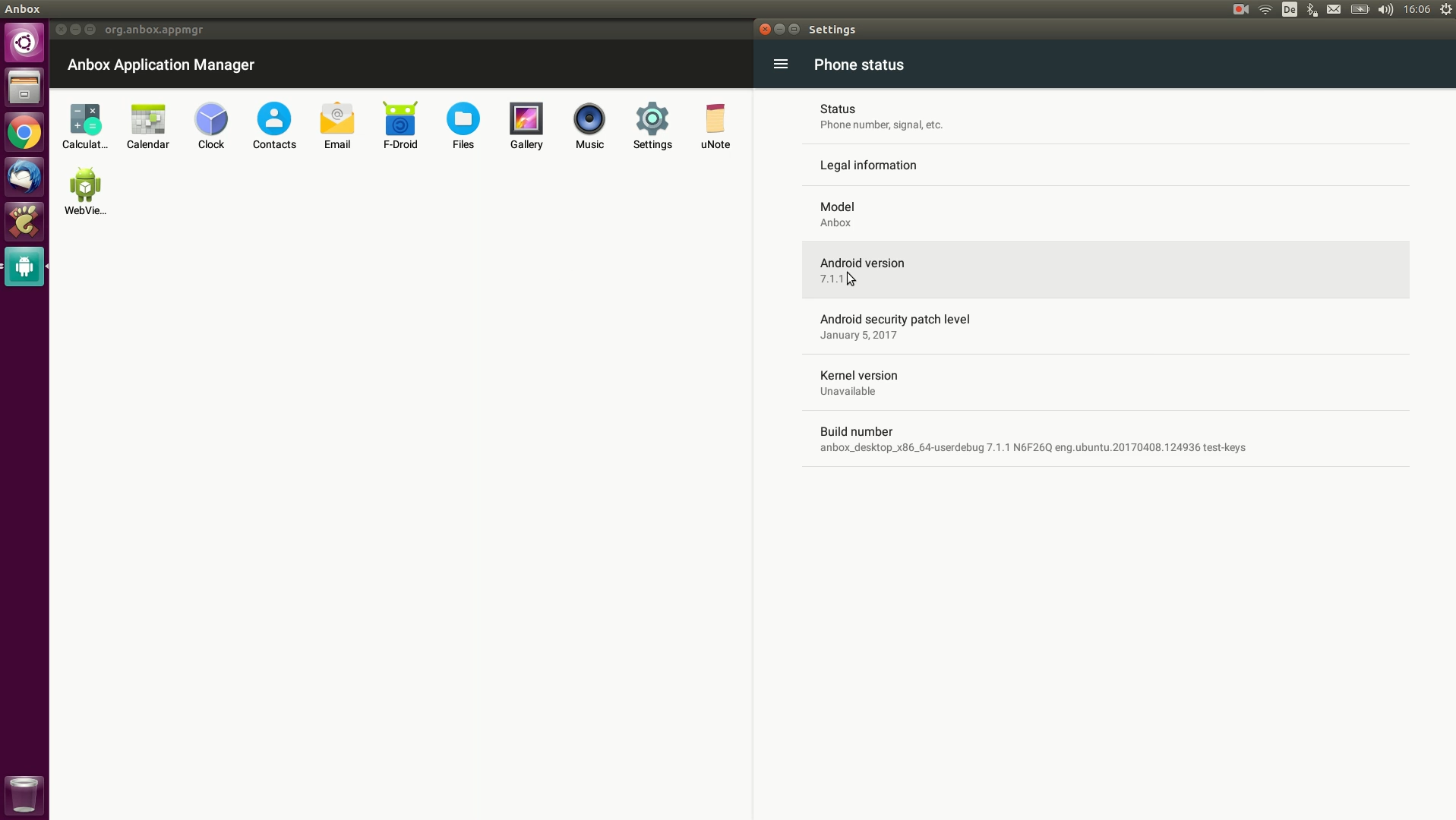Open the sound volume indicator
1456x820 pixels.
[x=1385, y=9]
